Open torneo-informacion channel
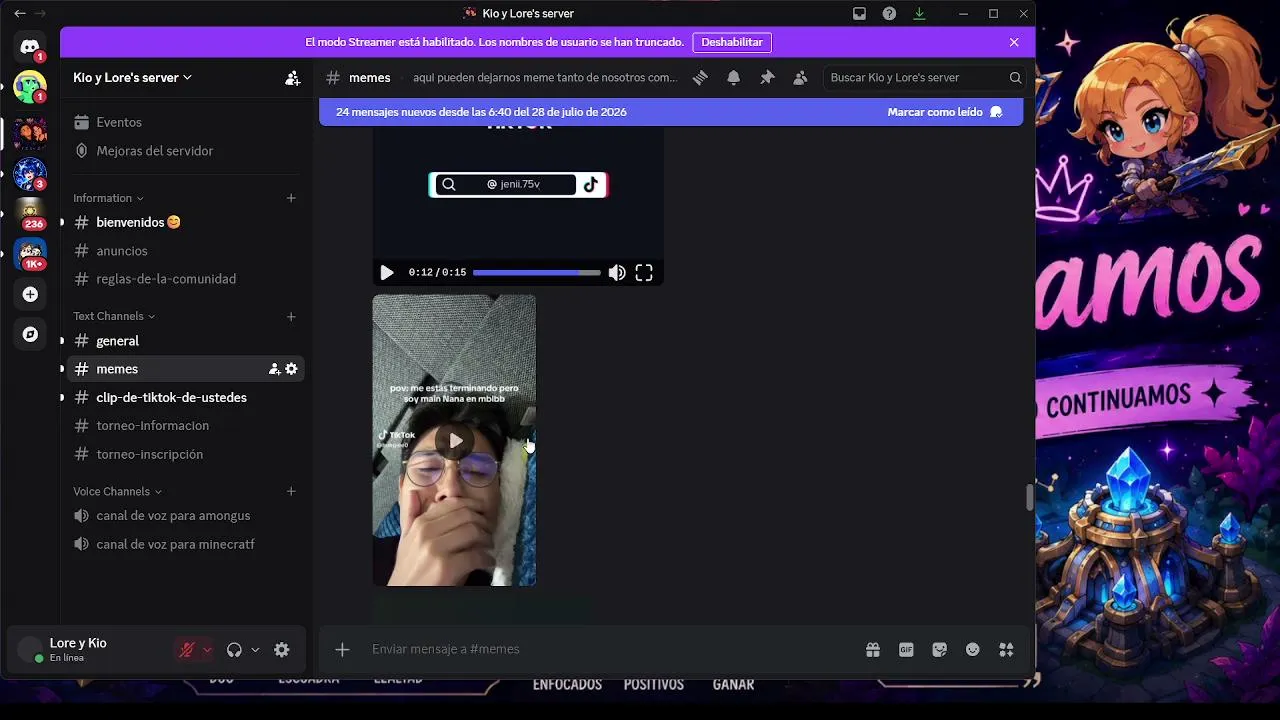The height and width of the screenshot is (720, 1280). pyautogui.click(x=186, y=426)
